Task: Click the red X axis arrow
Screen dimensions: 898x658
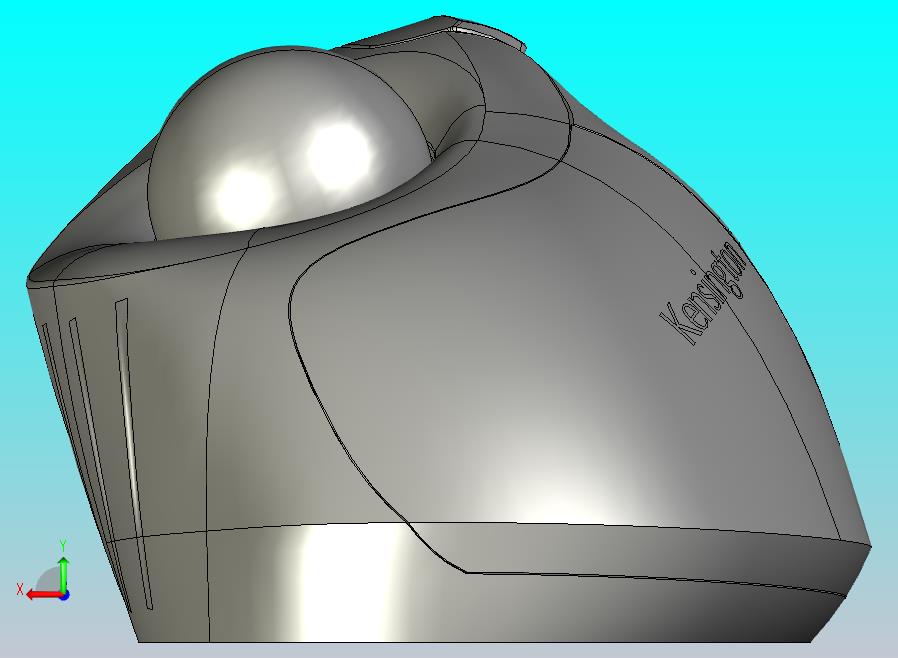Action: (x=45, y=594)
